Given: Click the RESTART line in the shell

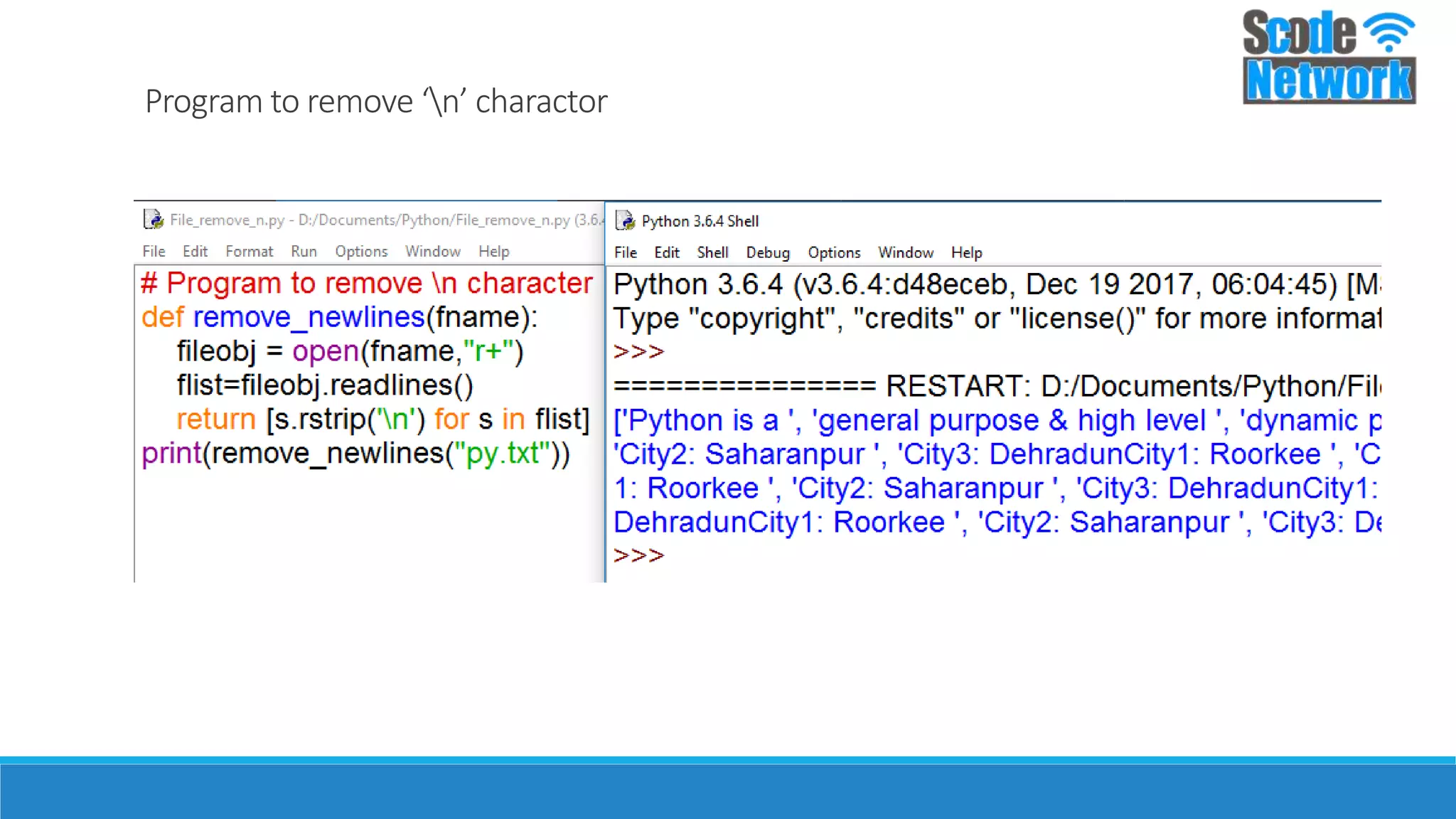Looking at the screenshot, I should [997, 386].
